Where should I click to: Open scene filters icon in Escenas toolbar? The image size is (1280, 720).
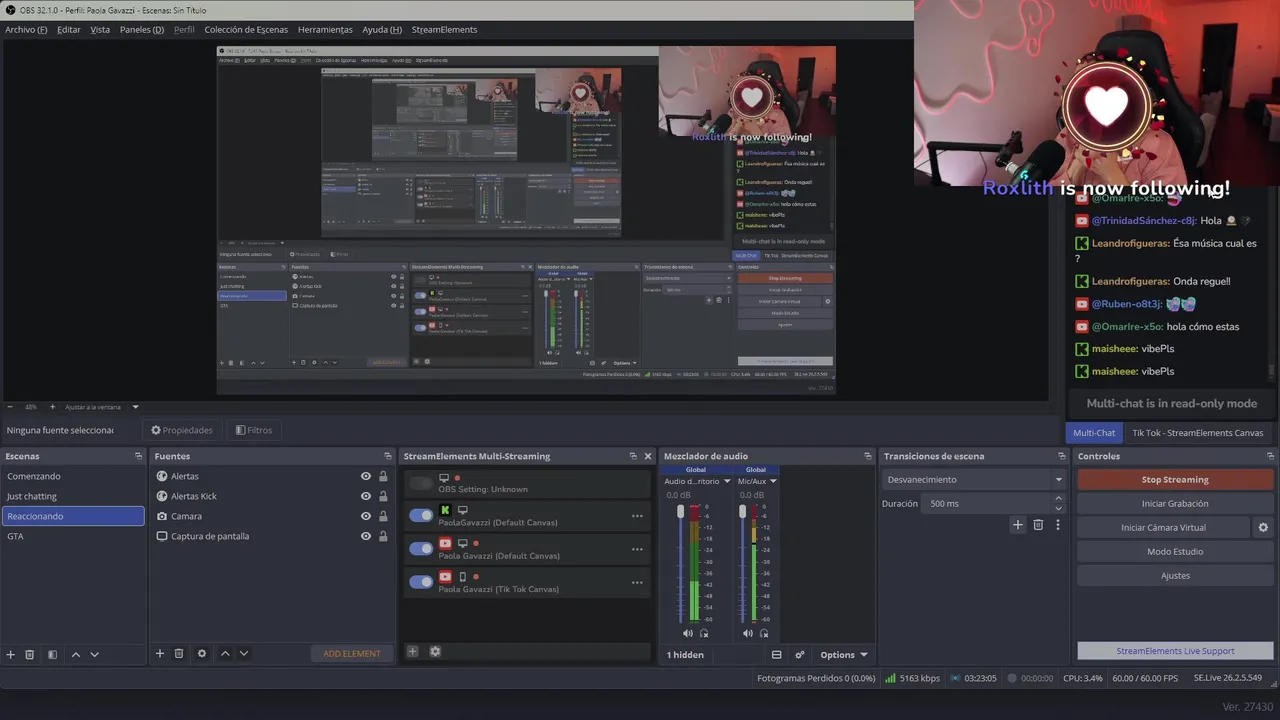(52, 654)
